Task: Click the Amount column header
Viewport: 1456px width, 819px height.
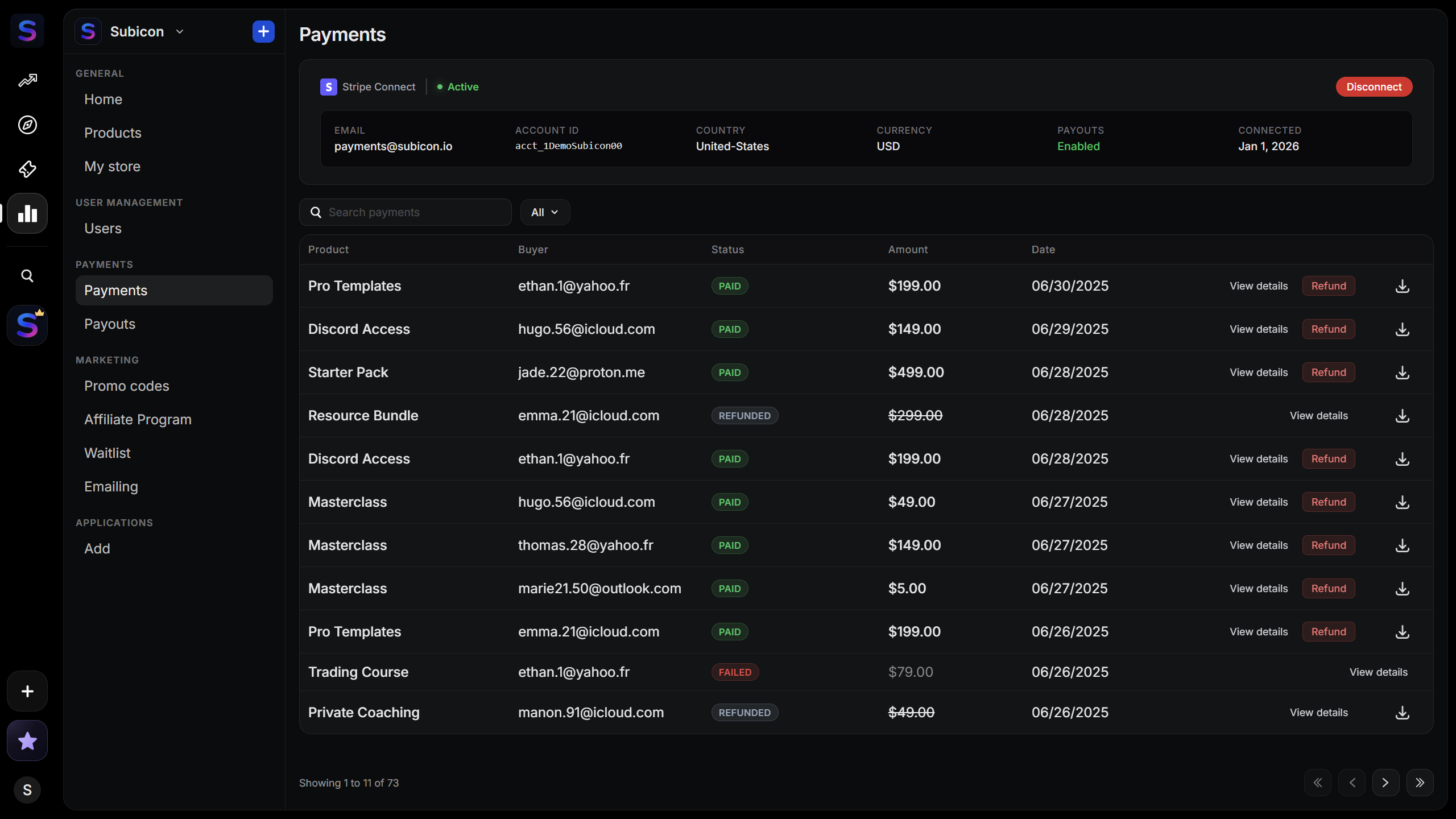Action: [x=908, y=250]
